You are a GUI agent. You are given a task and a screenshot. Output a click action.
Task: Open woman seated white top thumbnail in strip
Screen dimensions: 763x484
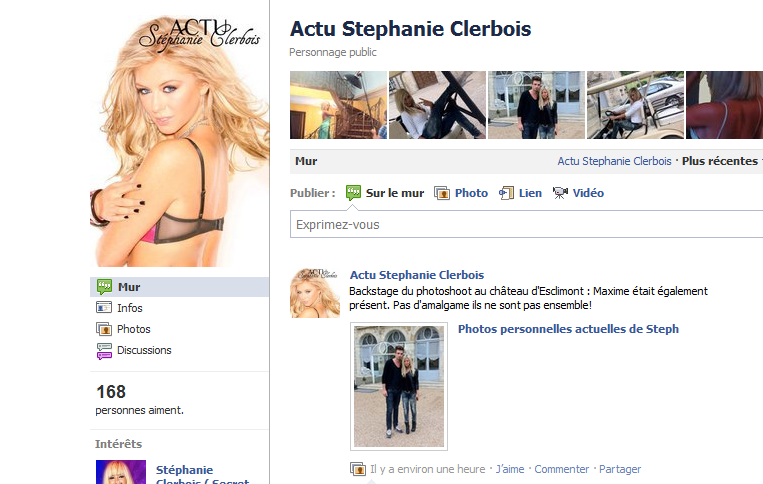(x=437, y=105)
